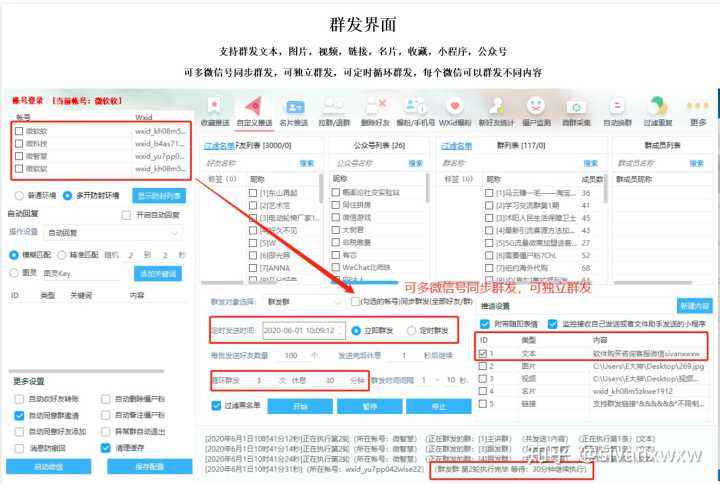720x484 pixels.
Task: Check content row 2 图片 checkbox
Action: pos(483,366)
